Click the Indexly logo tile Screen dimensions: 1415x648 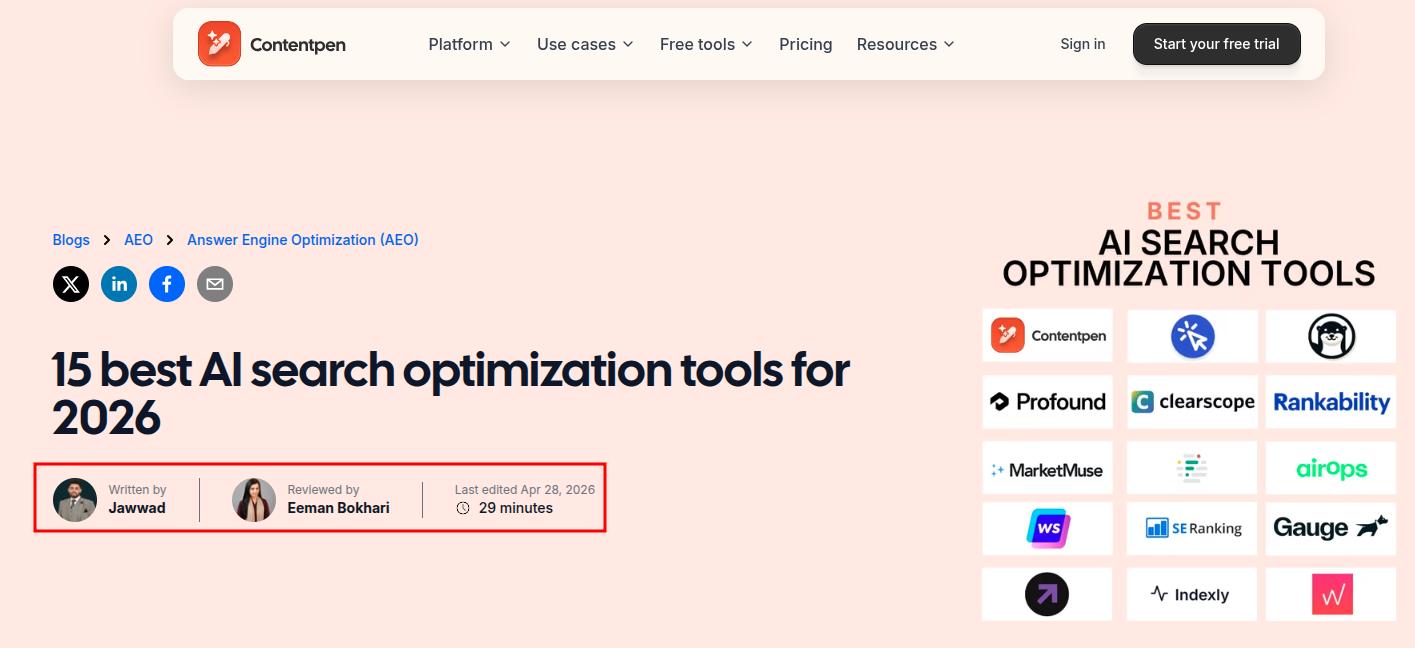pos(1192,594)
